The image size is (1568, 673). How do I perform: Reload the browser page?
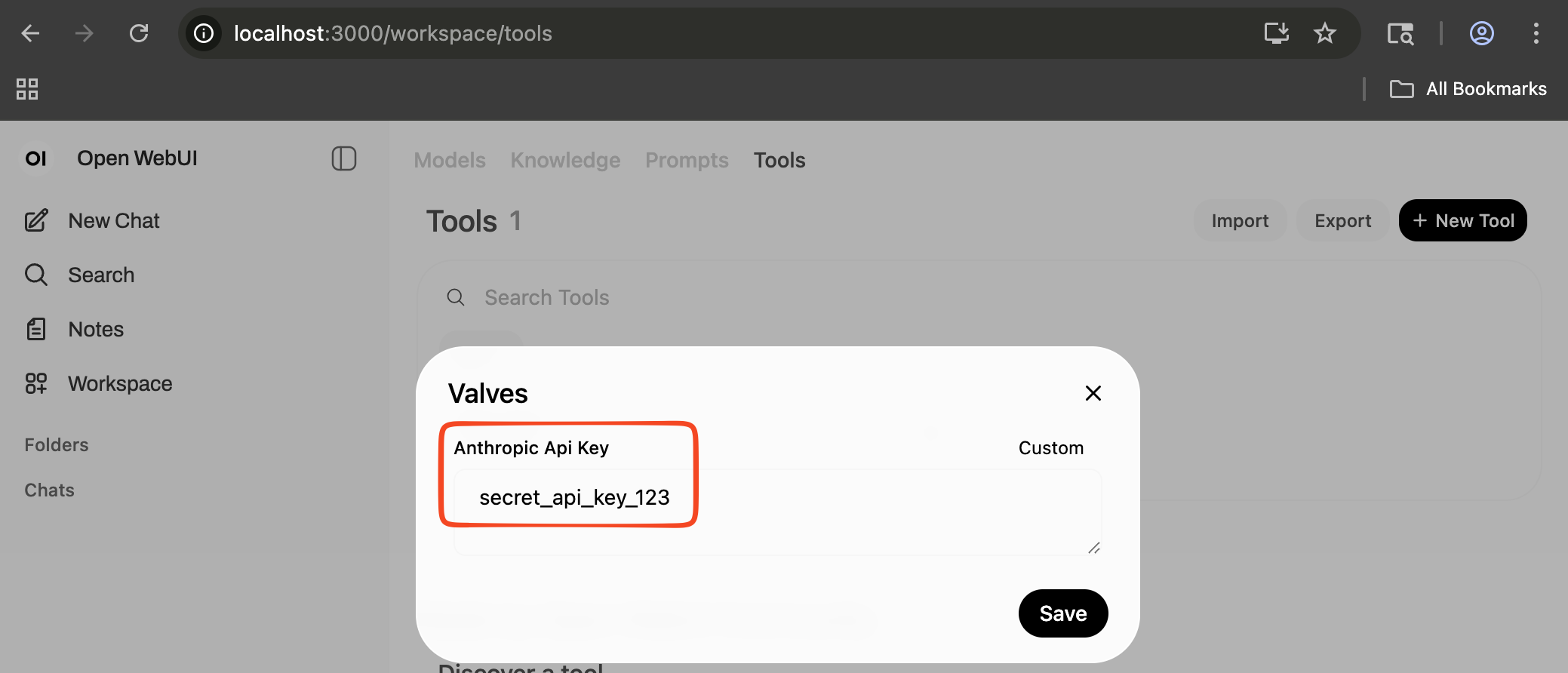coord(139,33)
